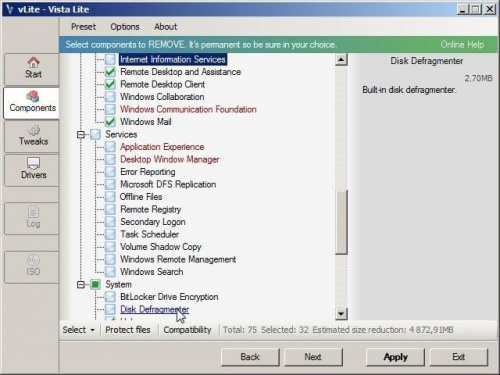Click the Exit button
This screenshot has height=375, width=500.
459,357
